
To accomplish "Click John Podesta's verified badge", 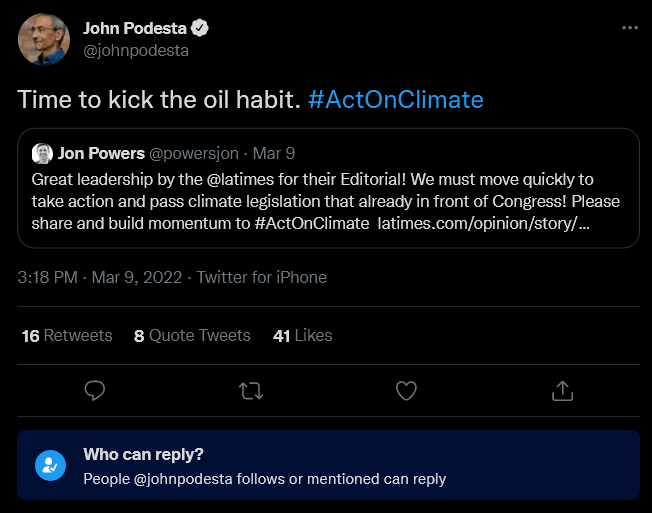I will [x=200, y=28].
